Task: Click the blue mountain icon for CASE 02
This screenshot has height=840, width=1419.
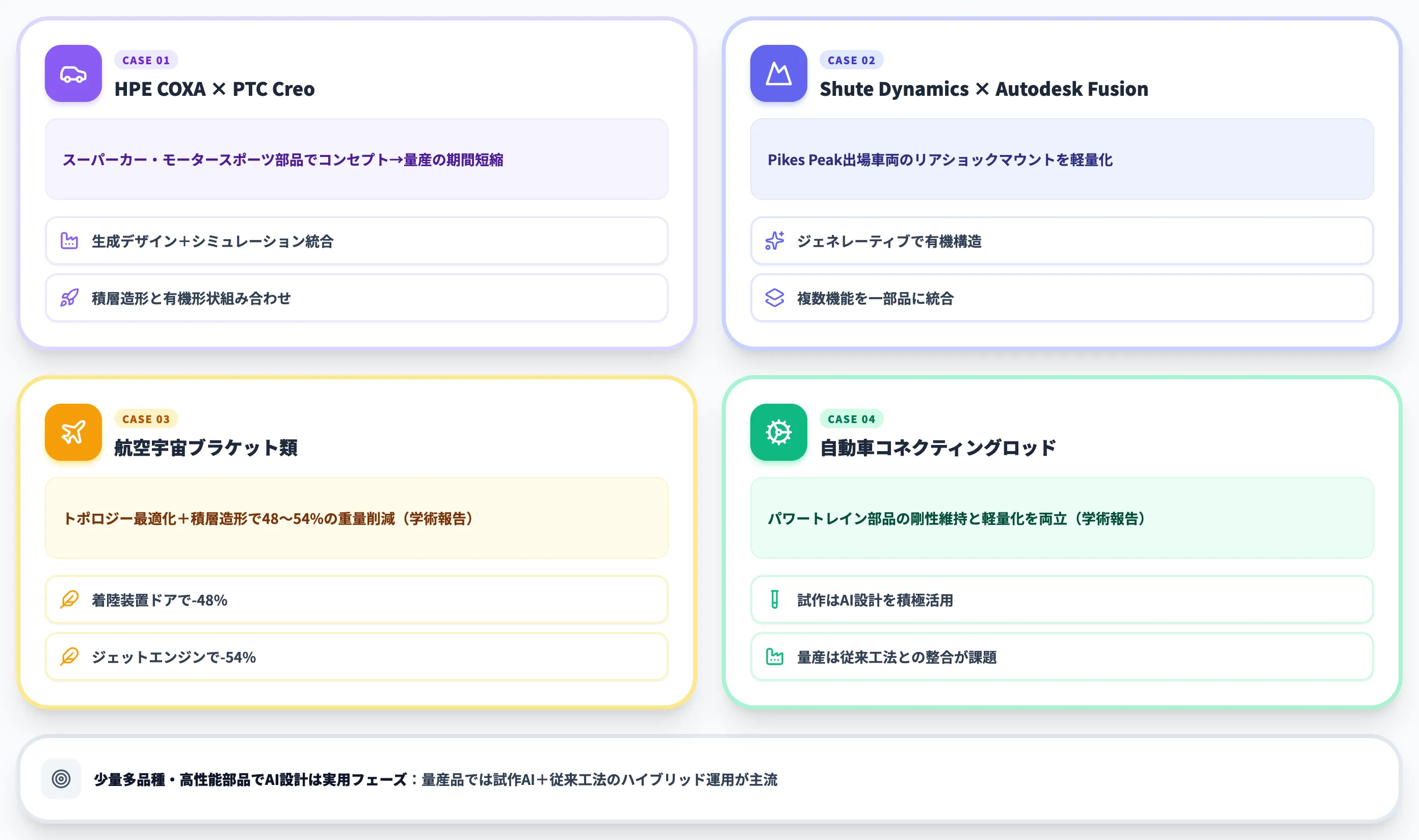Action: pyautogui.click(x=778, y=73)
